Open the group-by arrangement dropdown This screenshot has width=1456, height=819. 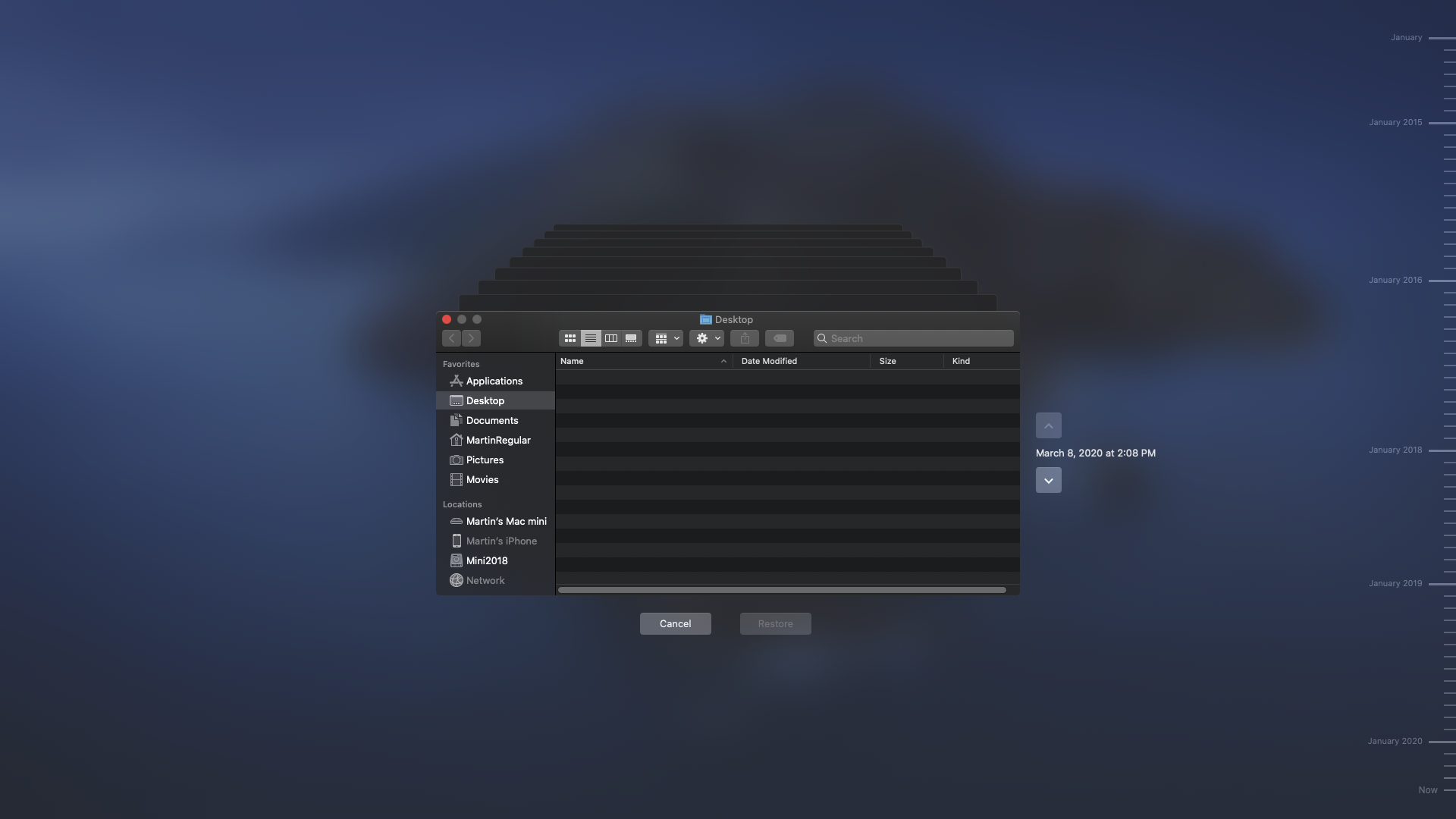click(666, 338)
